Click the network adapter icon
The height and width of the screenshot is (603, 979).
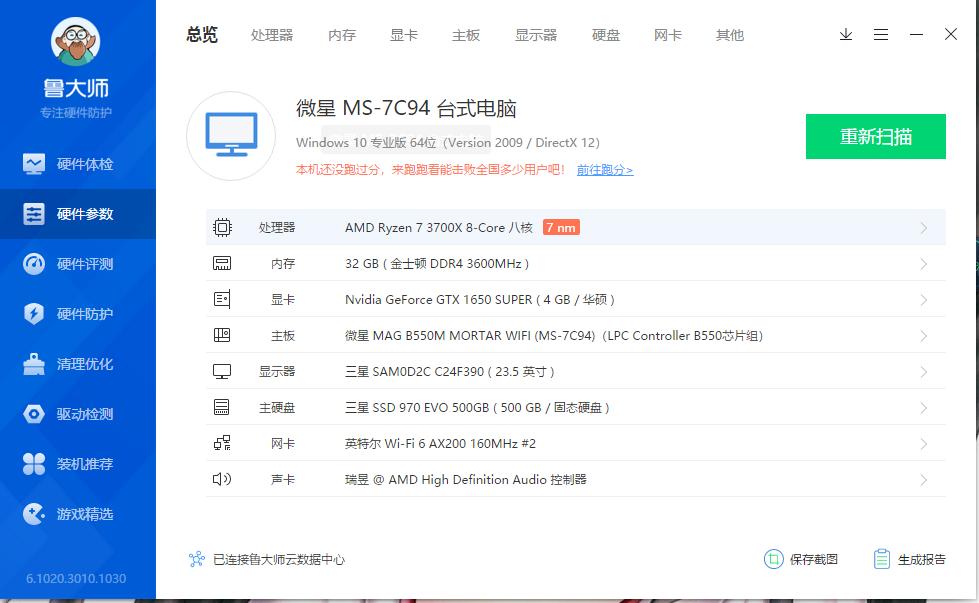[x=222, y=443]
